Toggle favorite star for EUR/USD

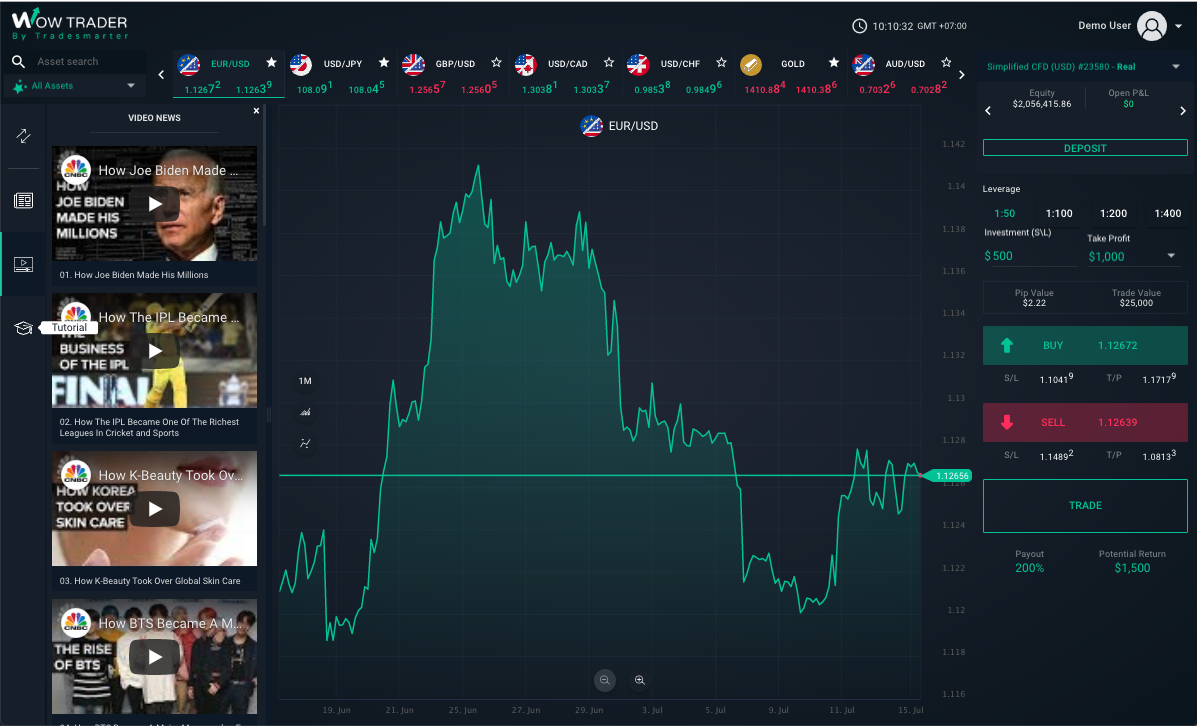(x=271, y=63)
